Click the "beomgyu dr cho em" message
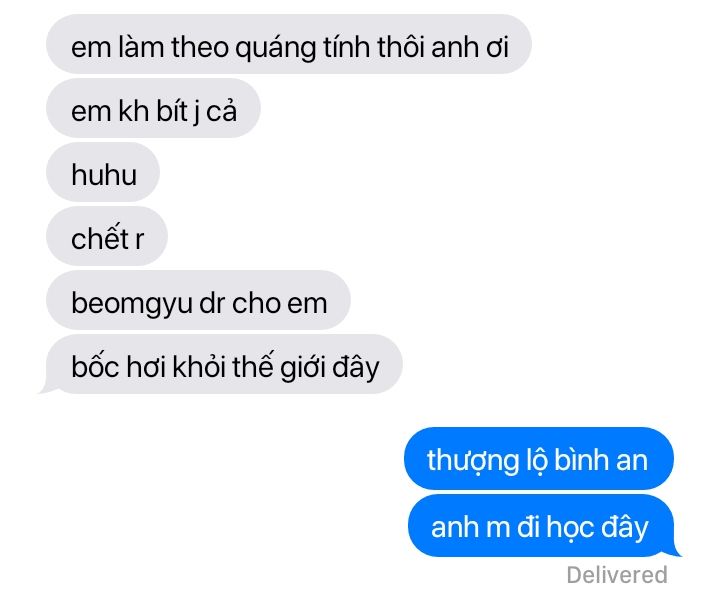Screen dimensions: 719x601 [198, 300]
